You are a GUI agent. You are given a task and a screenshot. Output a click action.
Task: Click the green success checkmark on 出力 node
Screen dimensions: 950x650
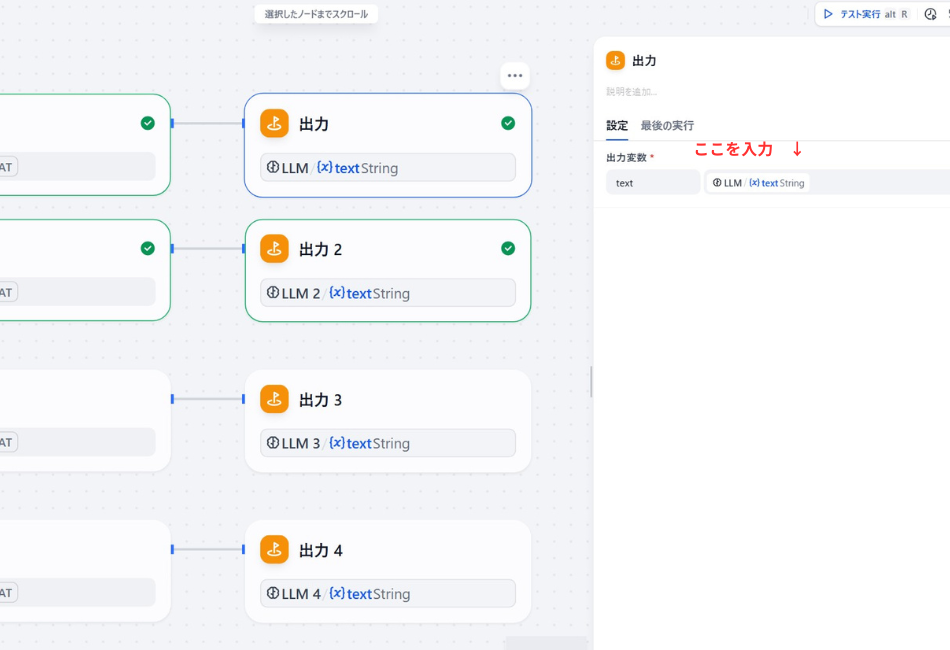(508, 122)
